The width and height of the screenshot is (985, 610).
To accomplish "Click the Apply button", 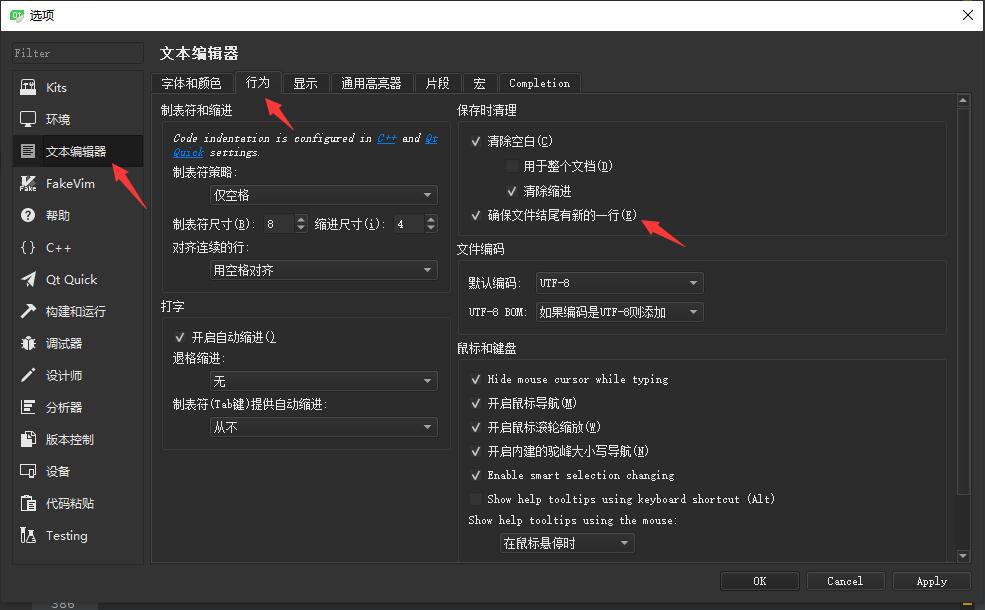I will coord(932,581).
